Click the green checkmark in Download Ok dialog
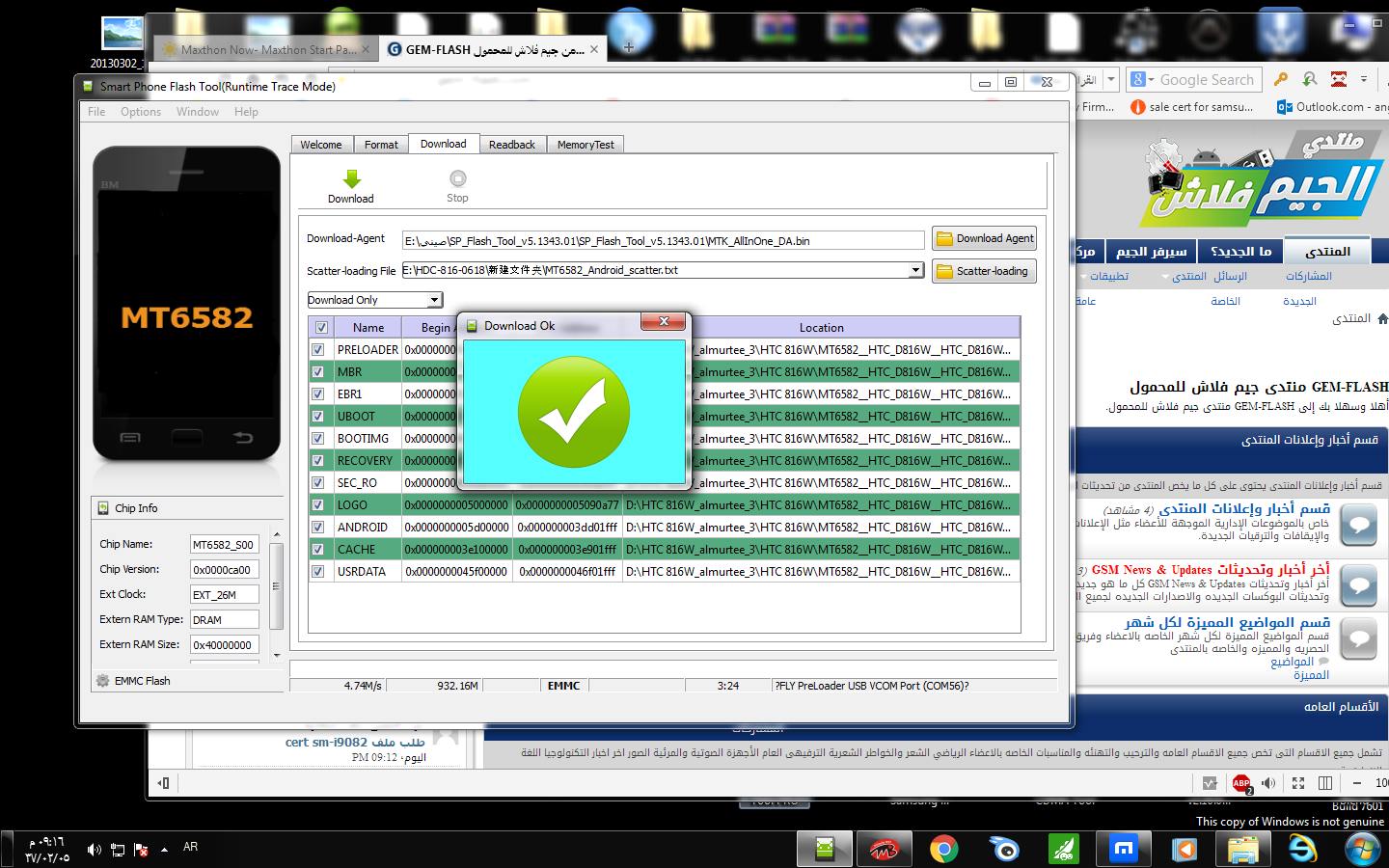The image size is (1389, 868). [x=574, y=412]
